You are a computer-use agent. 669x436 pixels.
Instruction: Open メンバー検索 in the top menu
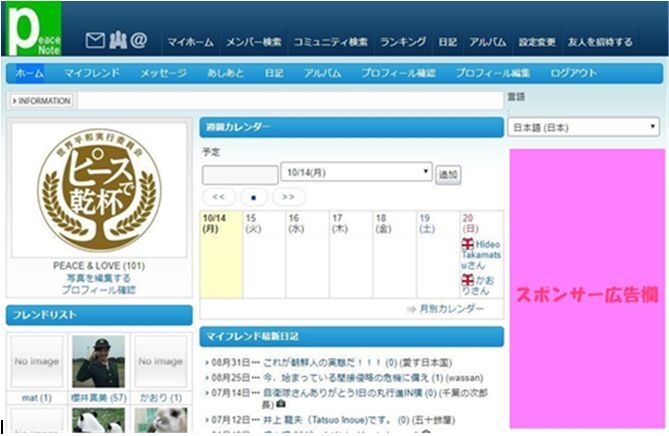pyautogui.click(x=253, y=42)
